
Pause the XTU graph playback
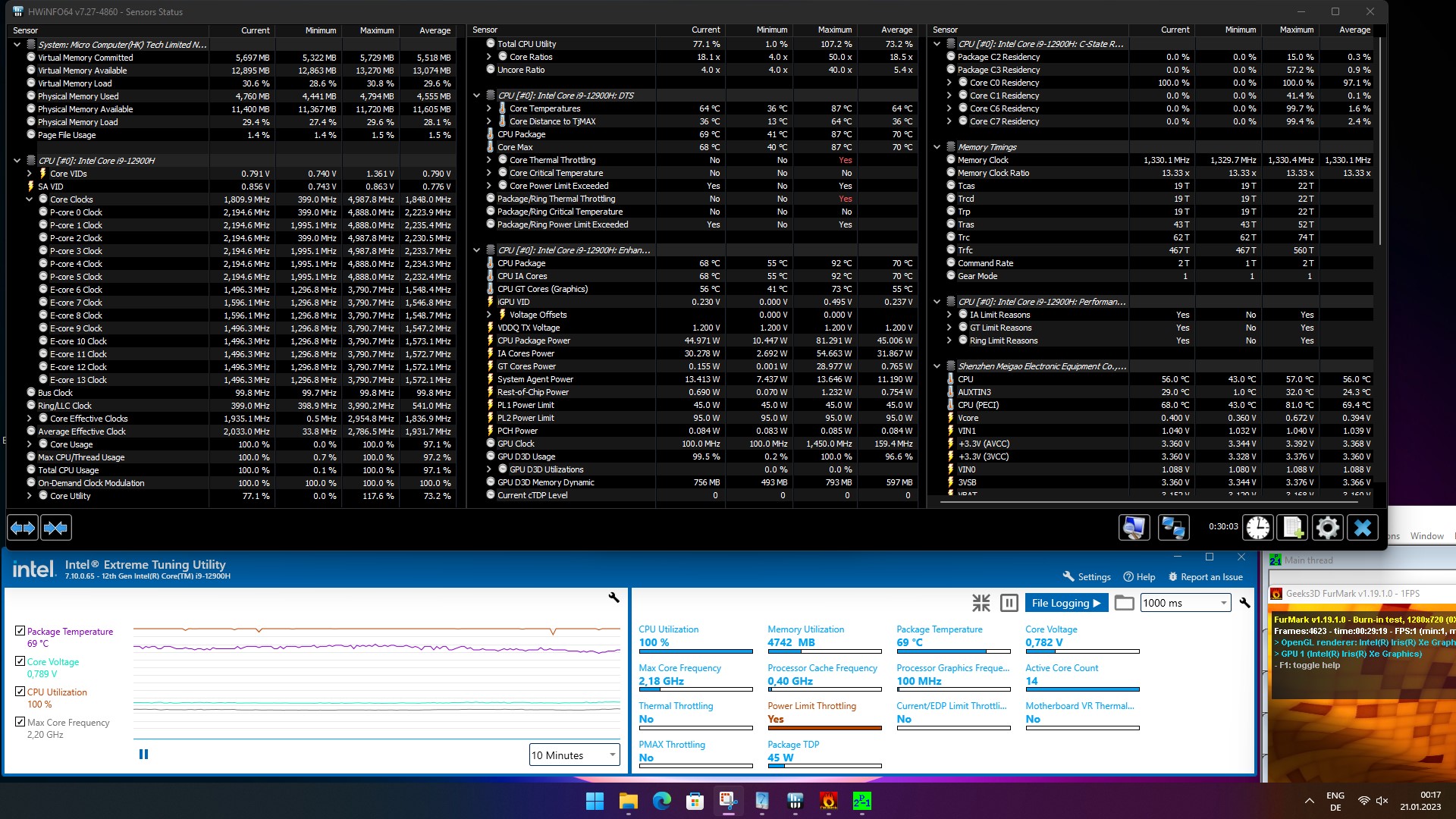click(x=143, y=755)
